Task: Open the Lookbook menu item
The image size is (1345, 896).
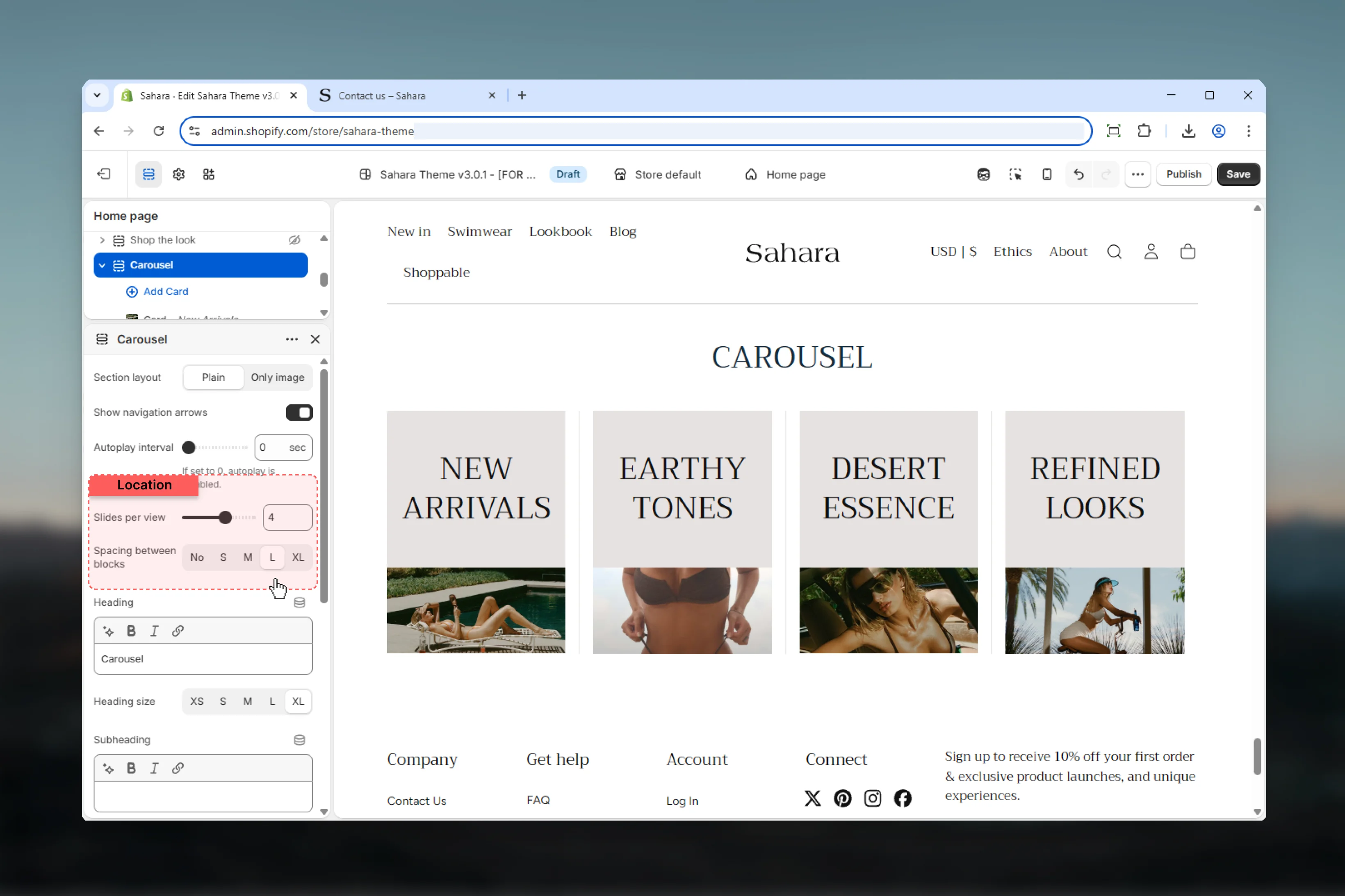Action: [560, 232]
